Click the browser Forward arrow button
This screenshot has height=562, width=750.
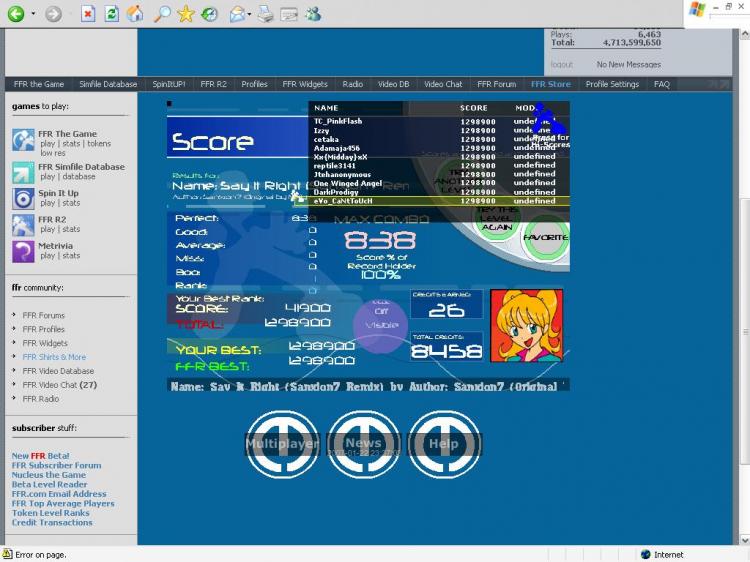[54, 13]
